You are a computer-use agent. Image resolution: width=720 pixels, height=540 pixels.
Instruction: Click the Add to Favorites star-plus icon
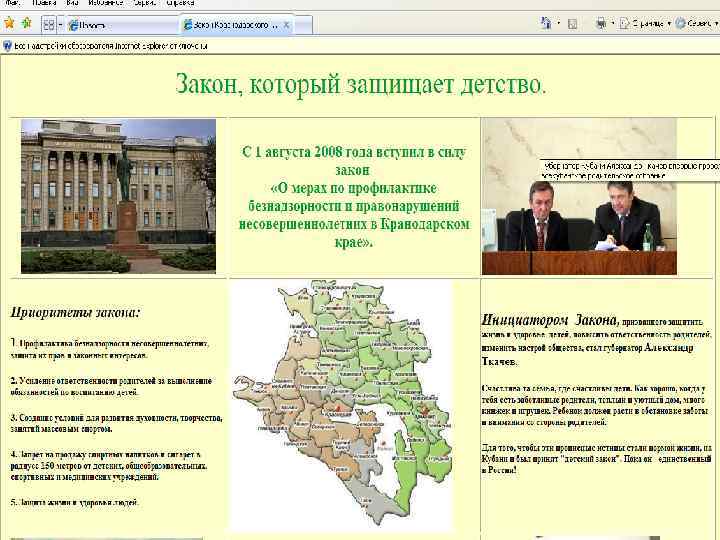click(x=27, y=22)
